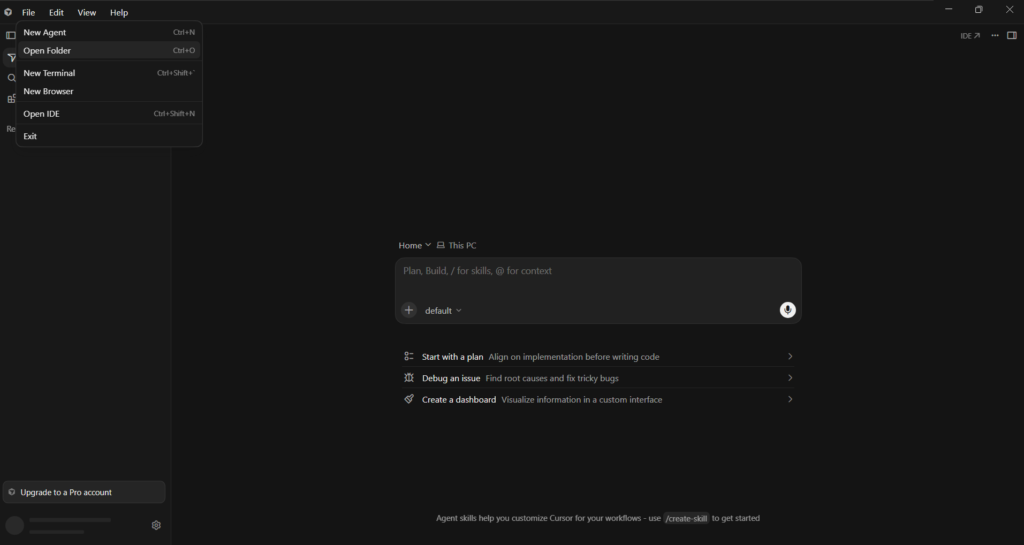This screenshot has width=1024, height=545.
Task: Click 'Find root causes and fix tricky bugs'
Action: coord(552,378)
